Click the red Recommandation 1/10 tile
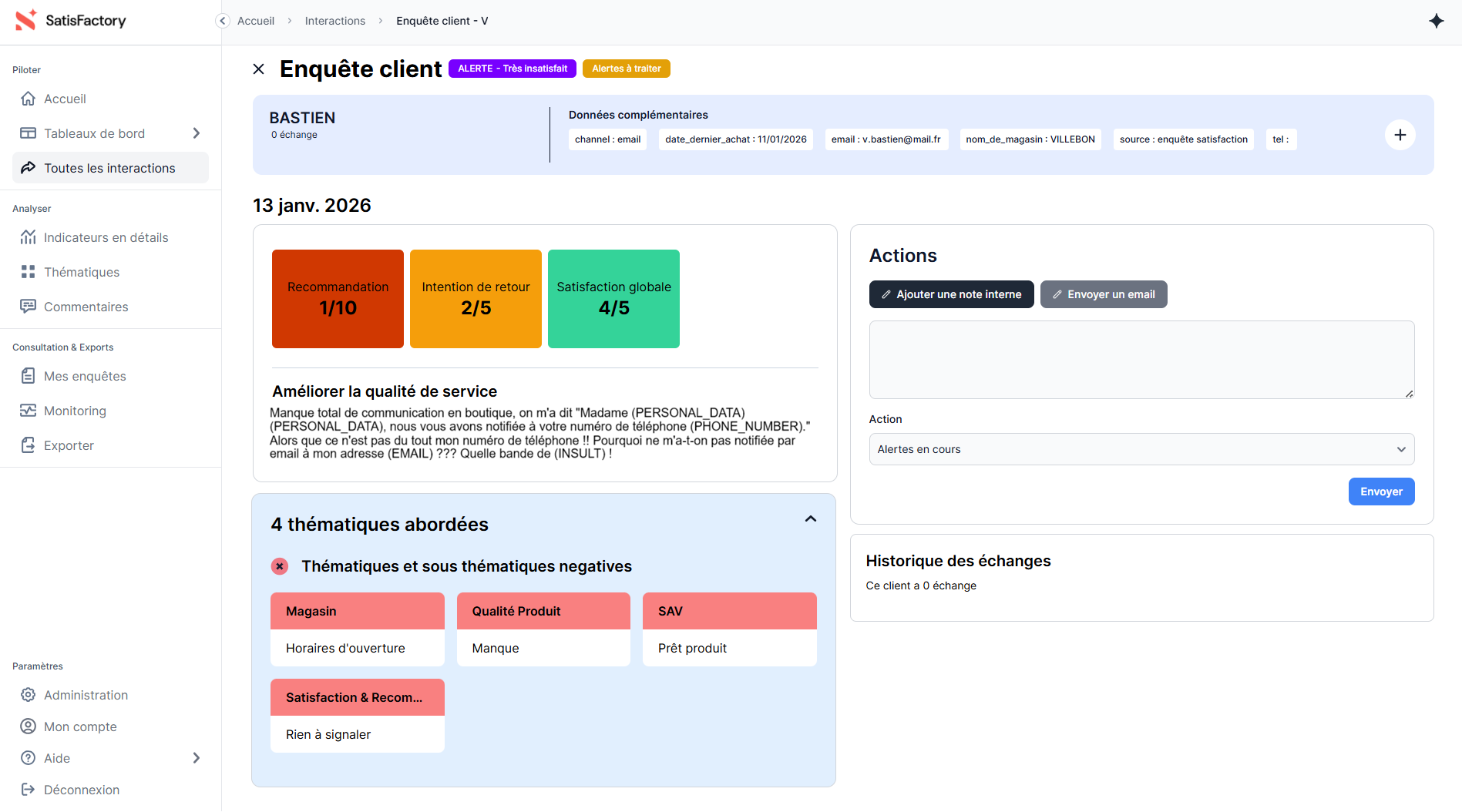 (x=338, y=299)
